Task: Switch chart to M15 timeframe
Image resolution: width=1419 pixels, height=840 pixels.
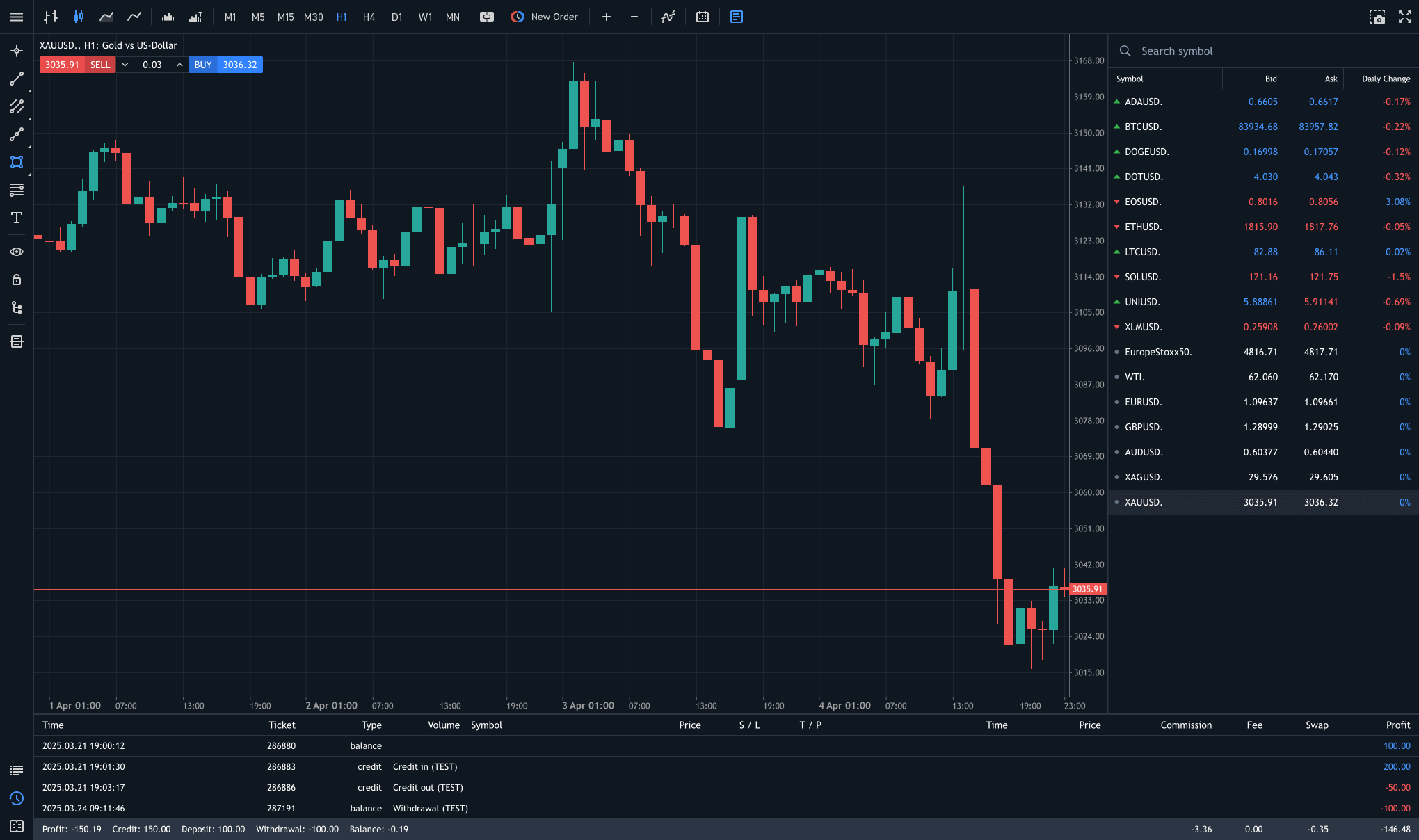Action: click(285, 17)
